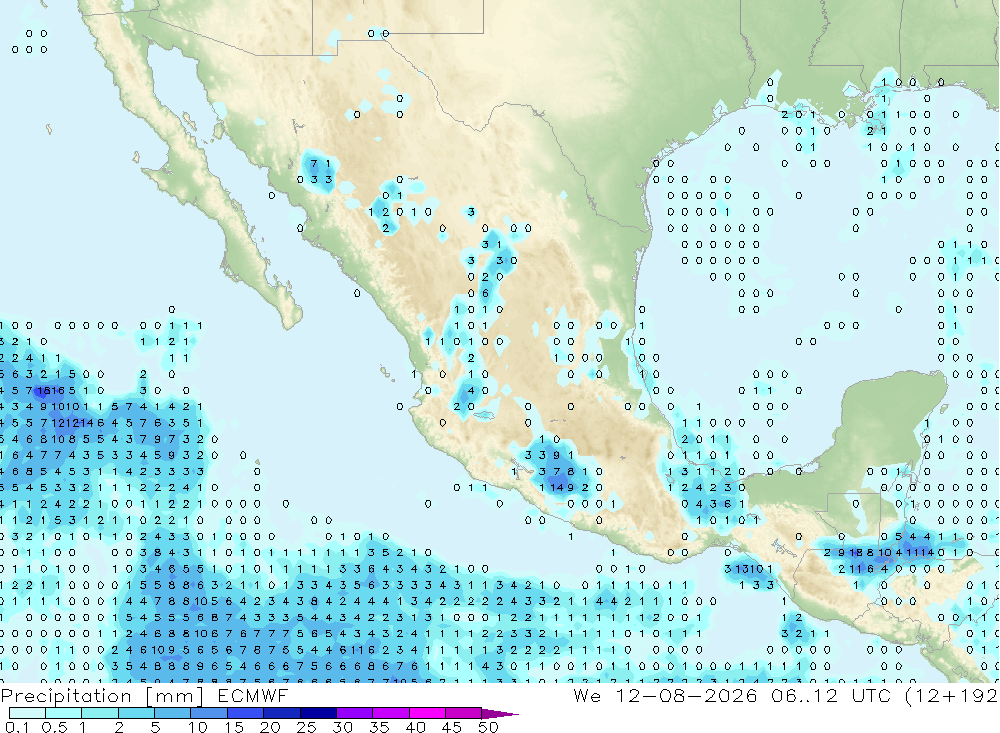Image resolution: width=1000 pixels, height=733 pixels.
Task: Choose the 35–40 mm purple legend box
Action: click(390, 713)
